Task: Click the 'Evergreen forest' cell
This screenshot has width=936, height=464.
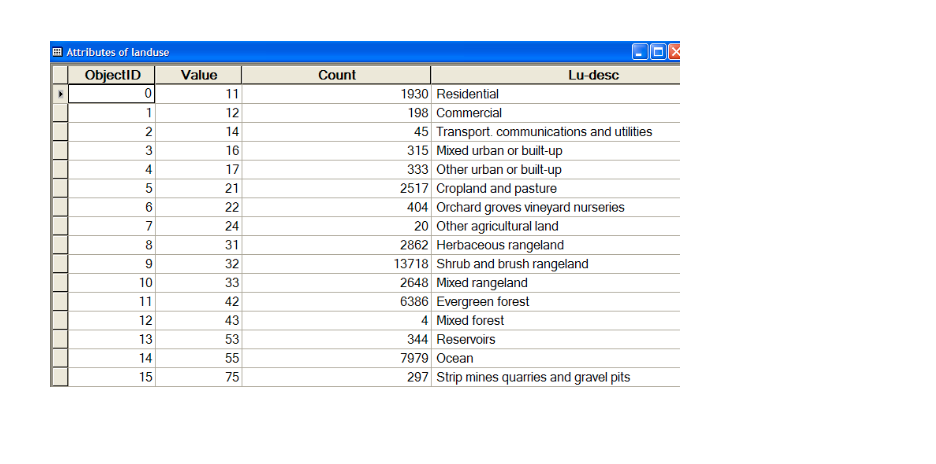Action: click(x=556, y=302)
